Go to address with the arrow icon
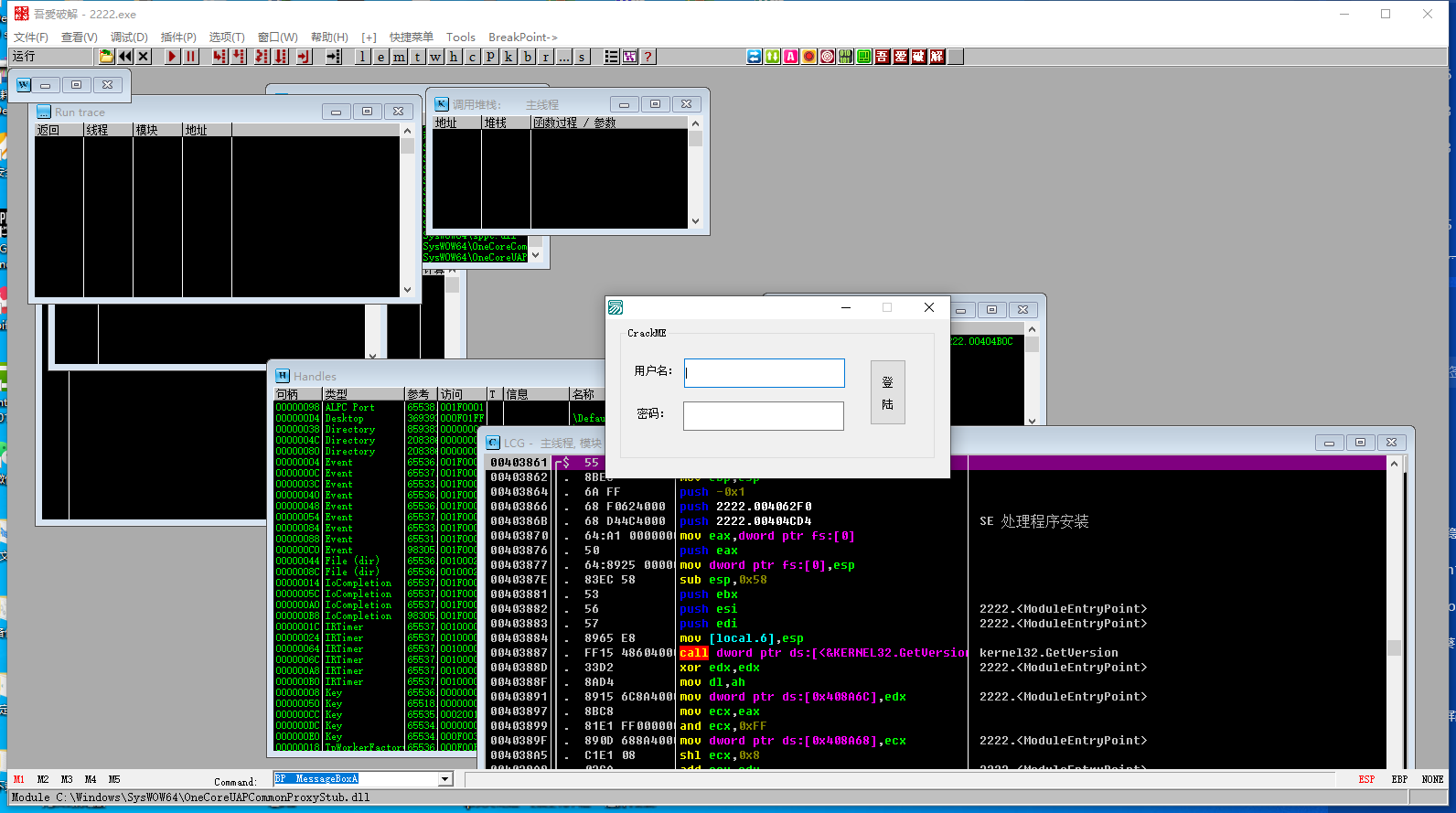 [x=333, y=57]
